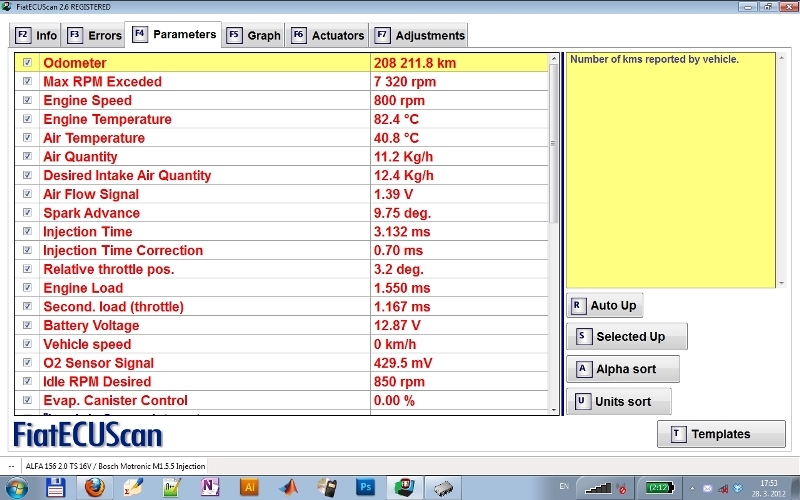Click the Selected Up button
This screenshot has height=500, width=800.
tap(627, 337)
